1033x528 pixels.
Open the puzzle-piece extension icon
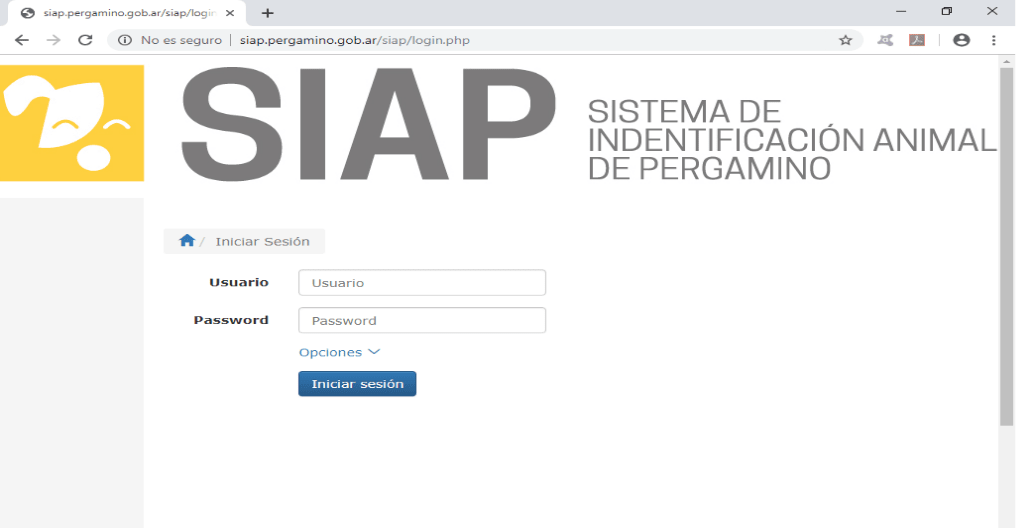[x=885, y=40]
